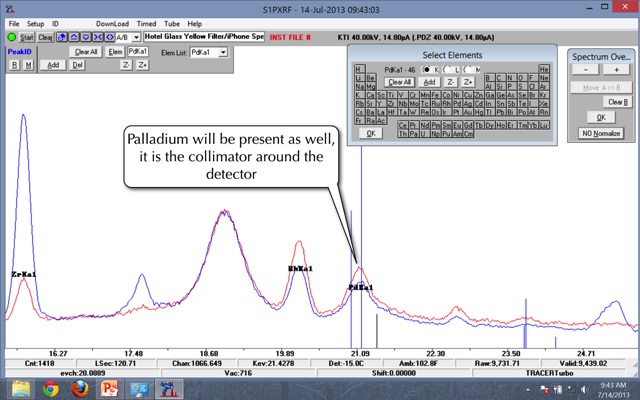The width and height of the screenshot is (640, 400).
Task: Select the L line radio button
Action: pyautogui.click(x=449, y=68)
